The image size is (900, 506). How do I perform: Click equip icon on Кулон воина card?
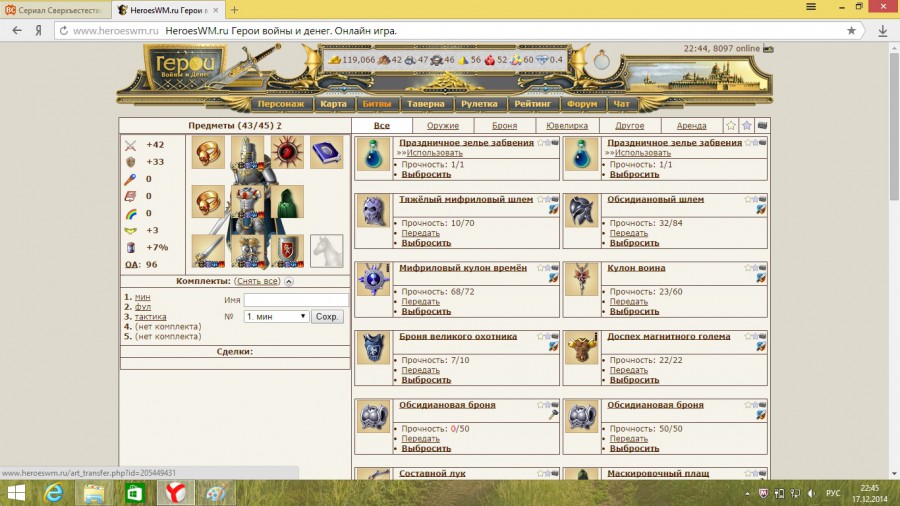tap(761, 278)
